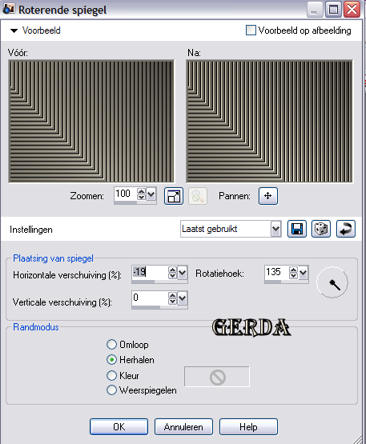Select the Omloop radio button
This screenshot has height=444, width=366.
coord(111,344)
